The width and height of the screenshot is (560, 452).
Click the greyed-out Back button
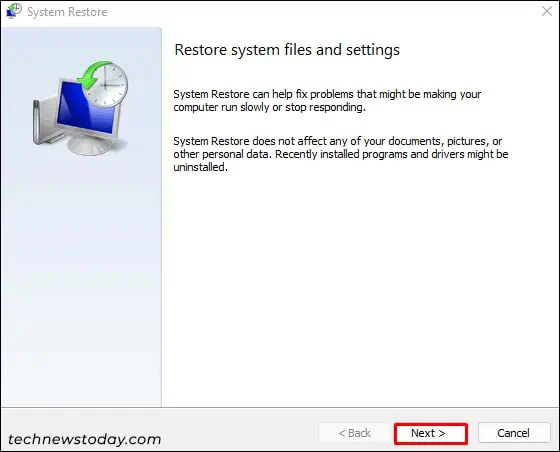pos(354,433)
